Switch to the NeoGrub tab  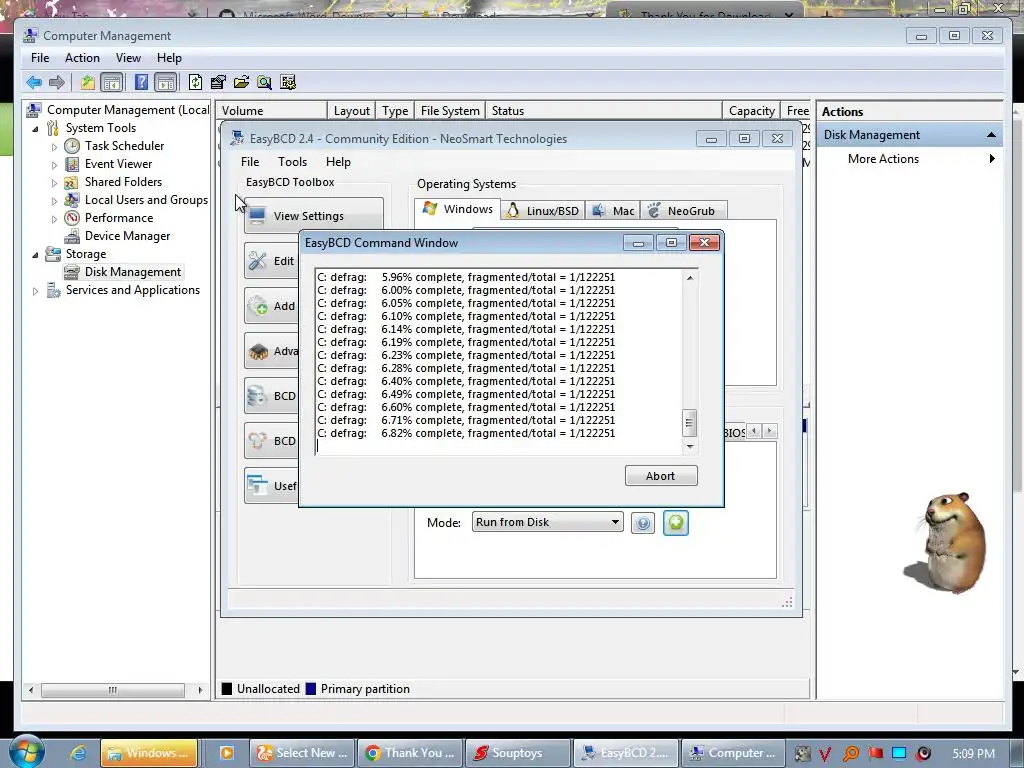click(x=683, y=211)
